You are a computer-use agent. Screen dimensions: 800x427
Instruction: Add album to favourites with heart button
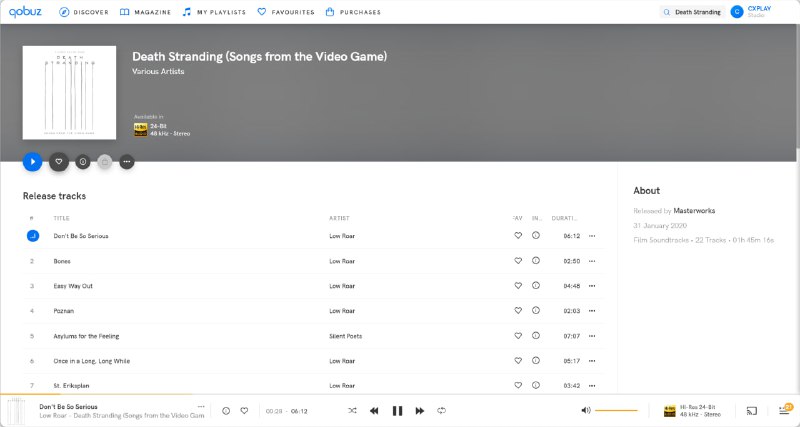tap(59, 161)
